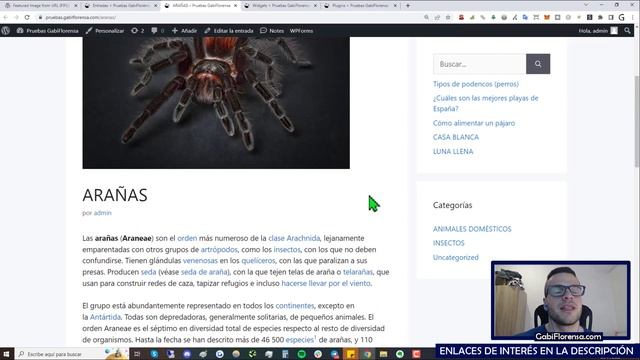Viewport: 640px width, 360px height.
Task: Switch to Featured Image from URL tab
Action: (x=40, y=6)
